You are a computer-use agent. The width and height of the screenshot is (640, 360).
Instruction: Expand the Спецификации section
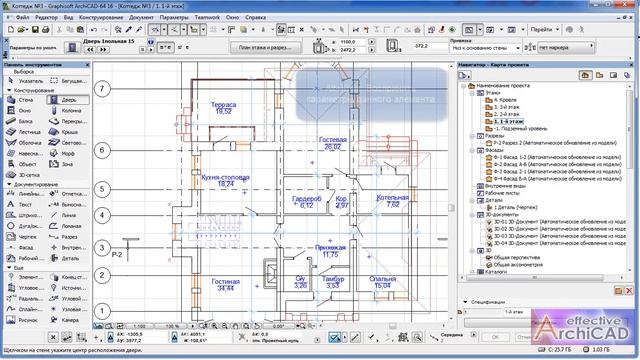[x=465, y=302]
